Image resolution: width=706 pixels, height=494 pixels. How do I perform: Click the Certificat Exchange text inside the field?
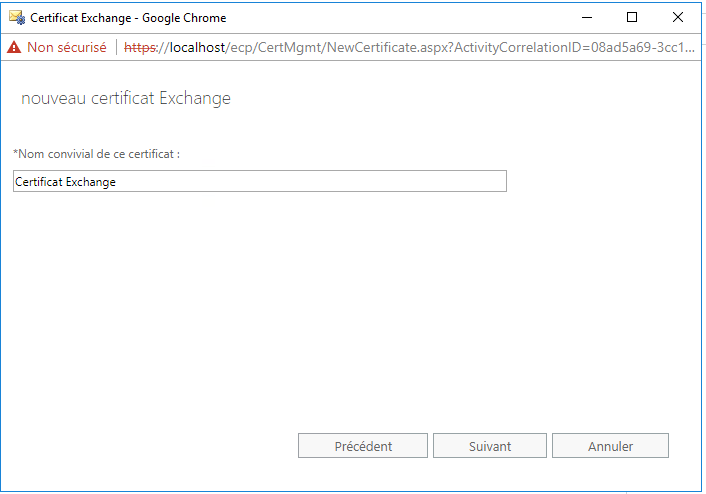tap(65, 181)
